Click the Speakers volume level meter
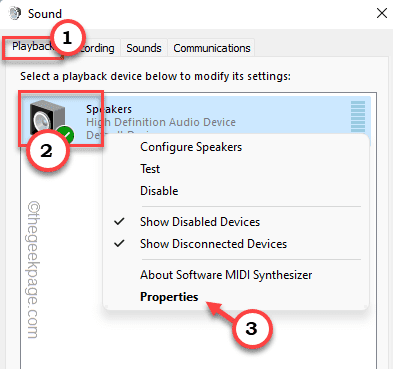This screenshot has height=369, width=393. (358, 117)
